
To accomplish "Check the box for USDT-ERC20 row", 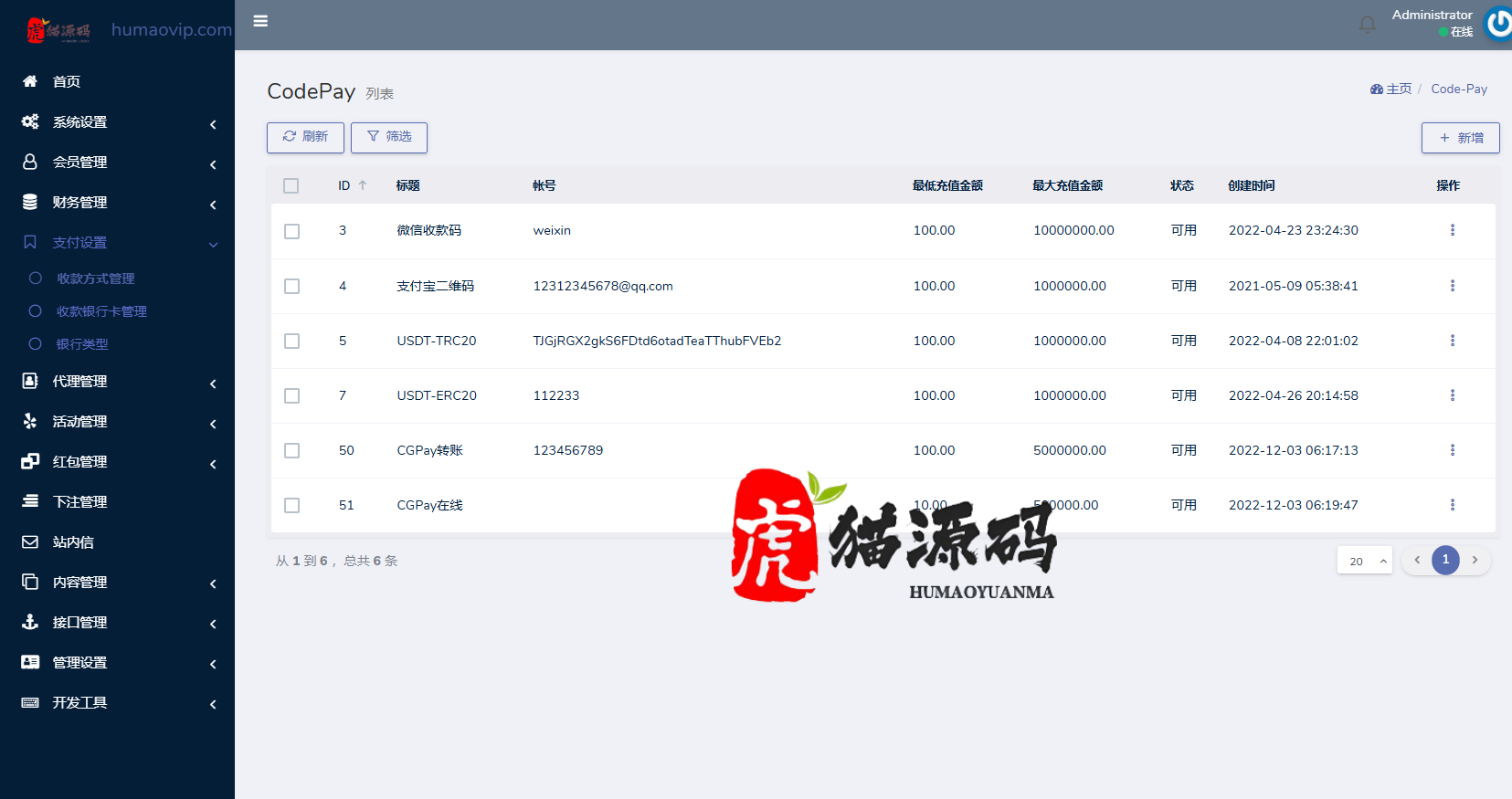I will pyautogui.click(x=291, y=395).
